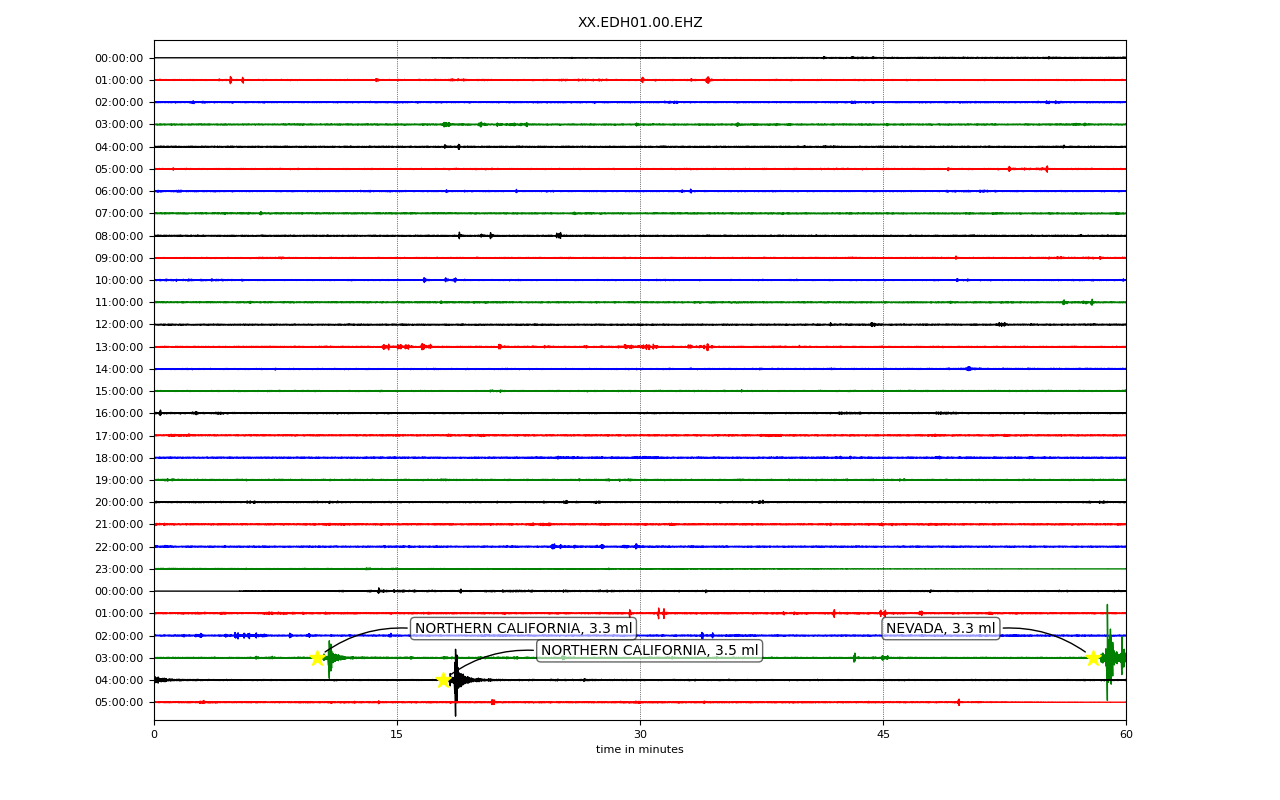Click the 30 tick label on the x-axis

[x=640, y=734]
